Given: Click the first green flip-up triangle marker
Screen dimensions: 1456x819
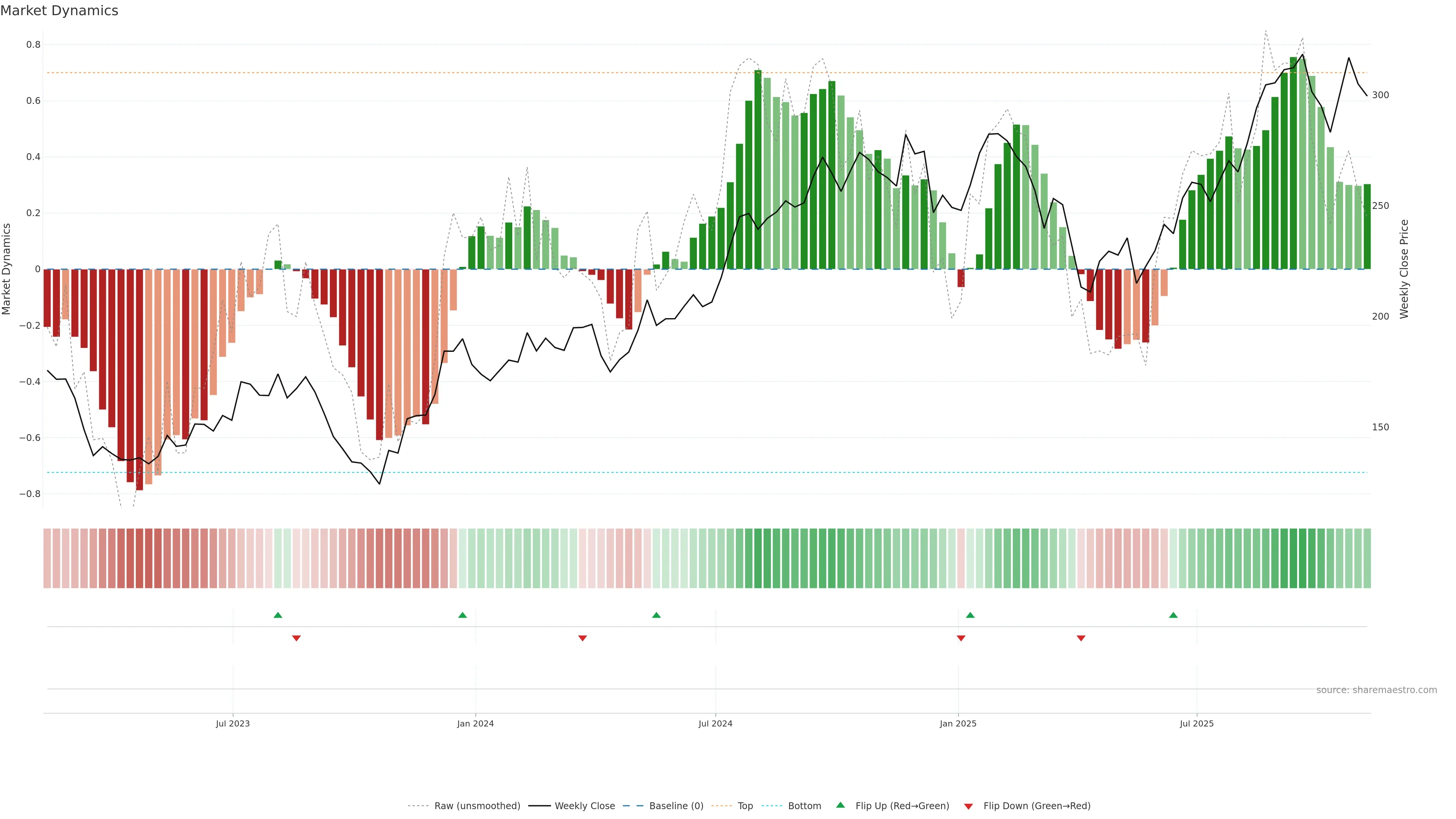Looking at the screenshot, I should click(x=278, y=615).
